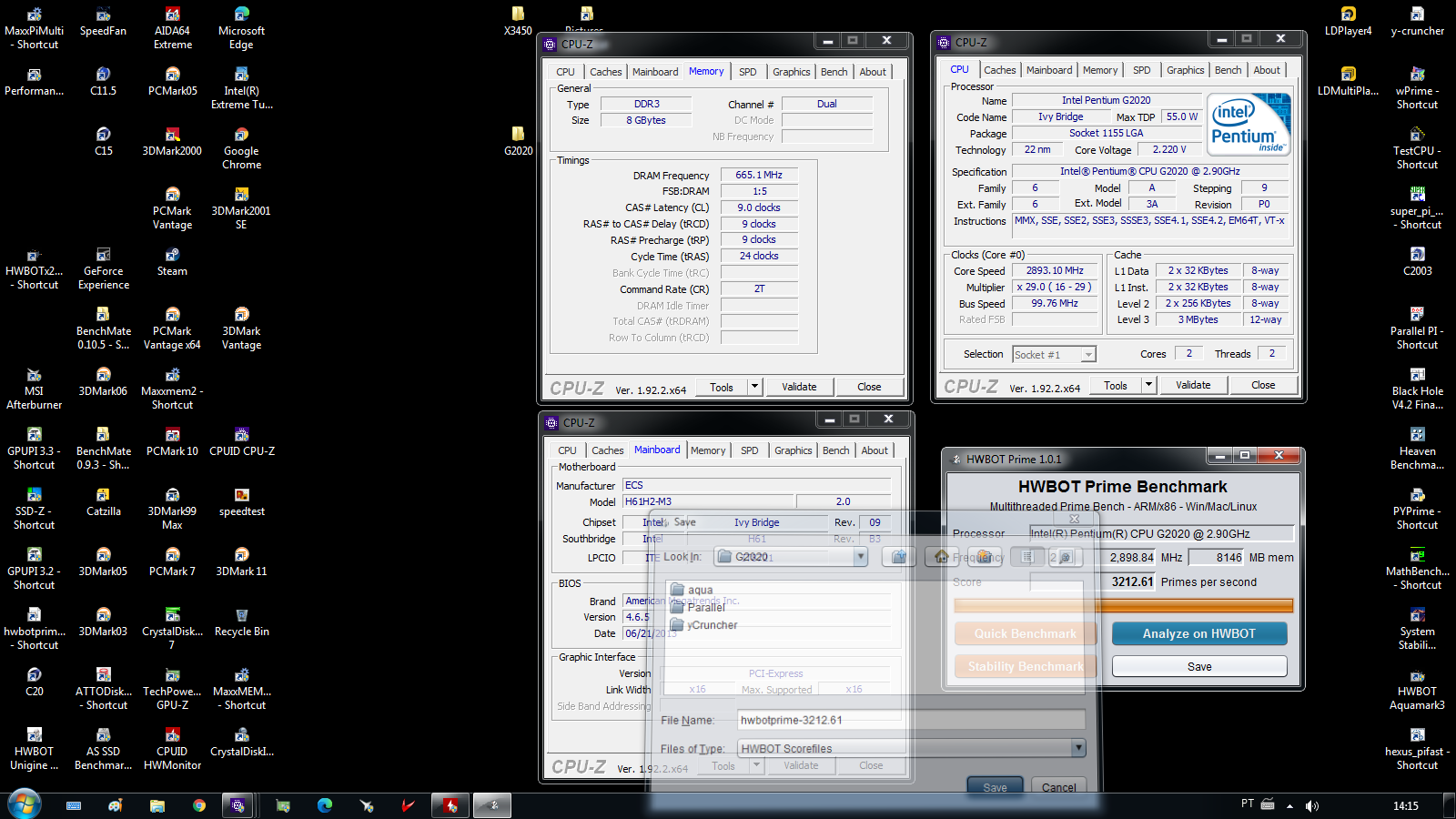1456x819 pixels.
Task: Switch to List view icon in Save dialog
Action: (x=1027, y=557)
